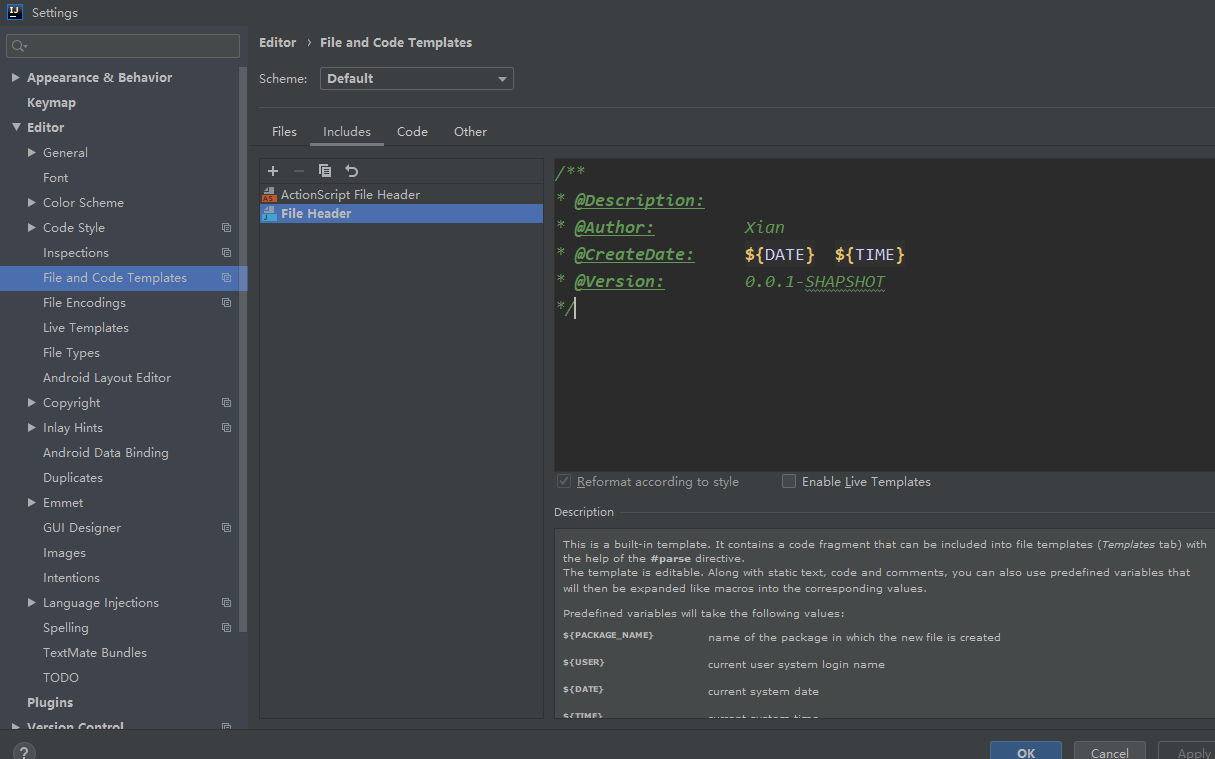Click ${PACKAGE_NAME} in the description
Image resolution: width=1215 pixels, height=759 pixels.
pyautogui.click(x=608, y=636)
